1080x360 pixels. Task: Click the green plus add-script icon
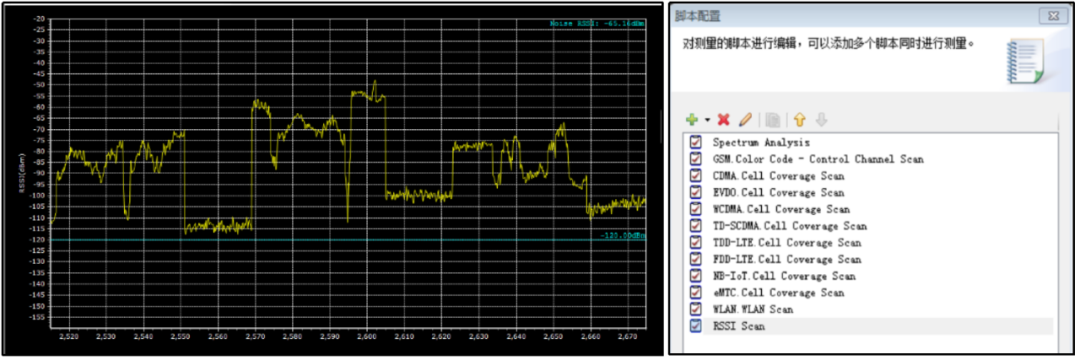click(x=692, y=120)
